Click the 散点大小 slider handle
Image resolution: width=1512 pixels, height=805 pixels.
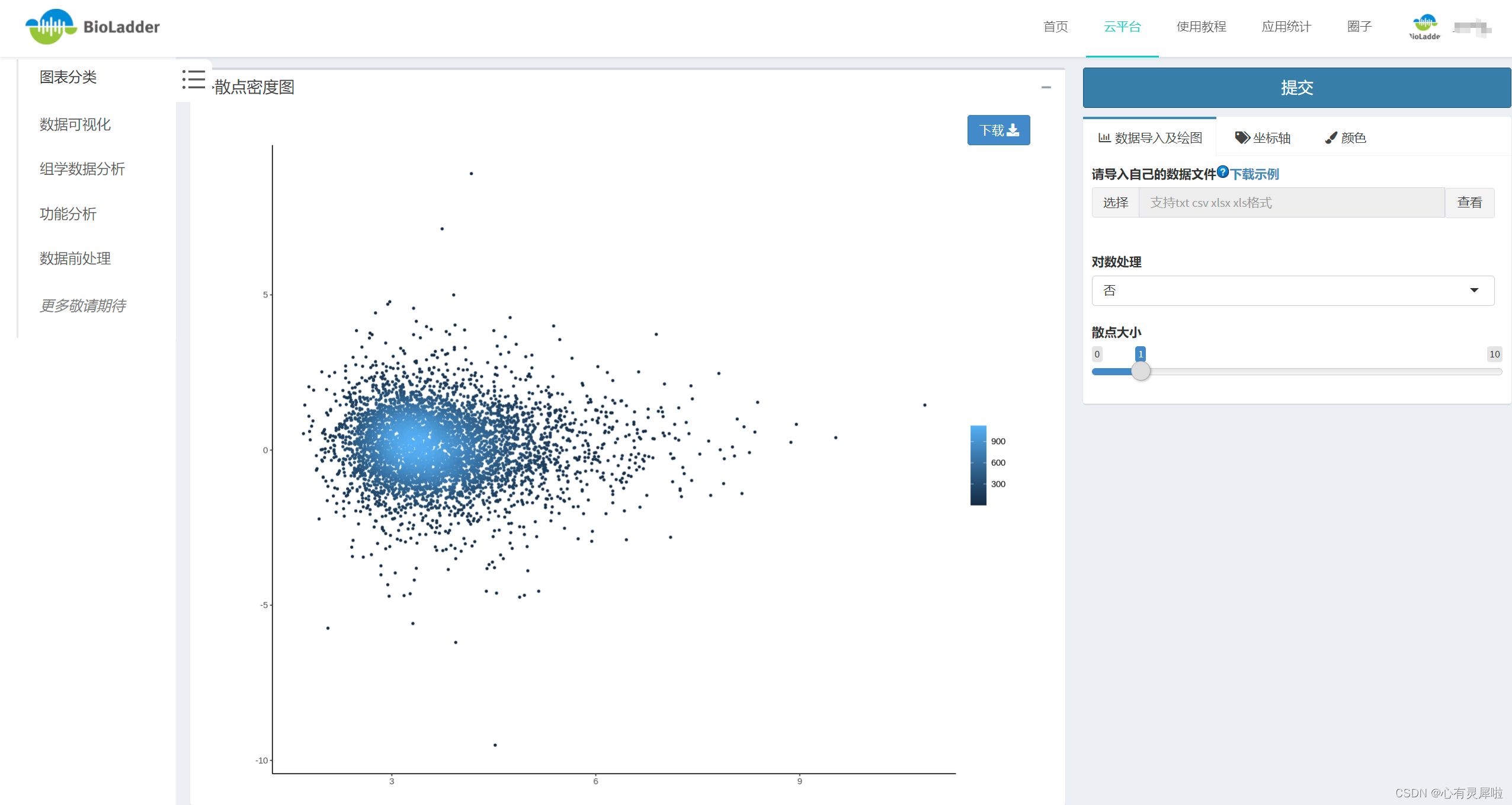click(x=1141, y=371)
